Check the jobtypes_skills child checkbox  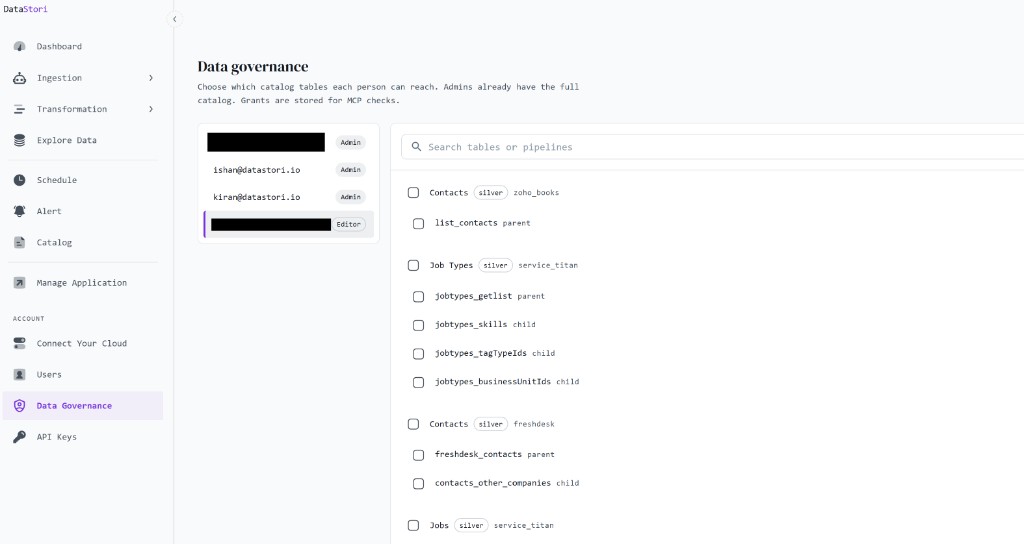pyautogui.click(x=419, y=325)
